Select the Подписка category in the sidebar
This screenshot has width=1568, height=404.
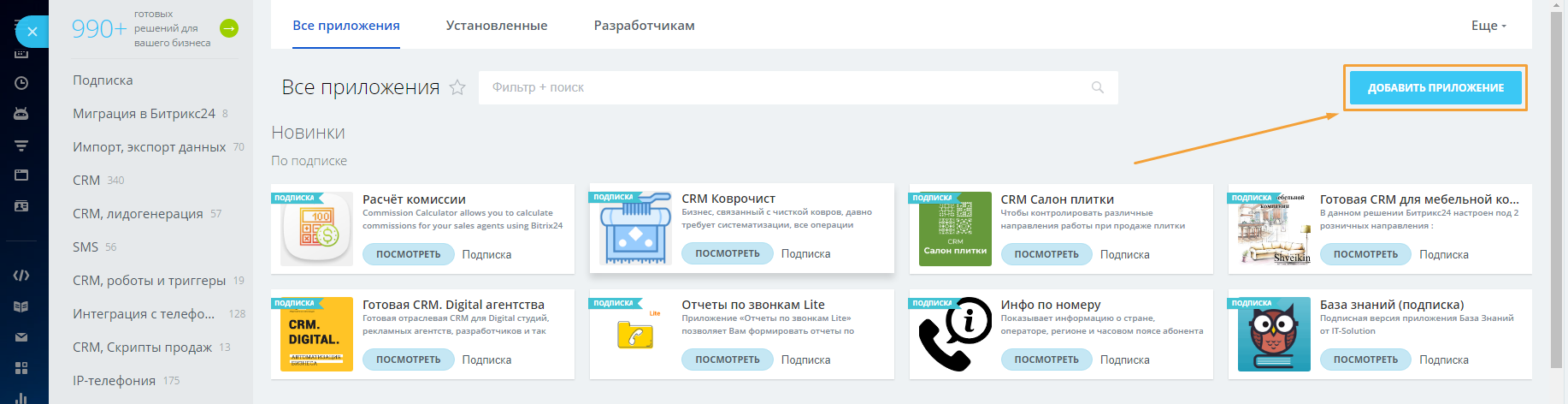(103, 80)
